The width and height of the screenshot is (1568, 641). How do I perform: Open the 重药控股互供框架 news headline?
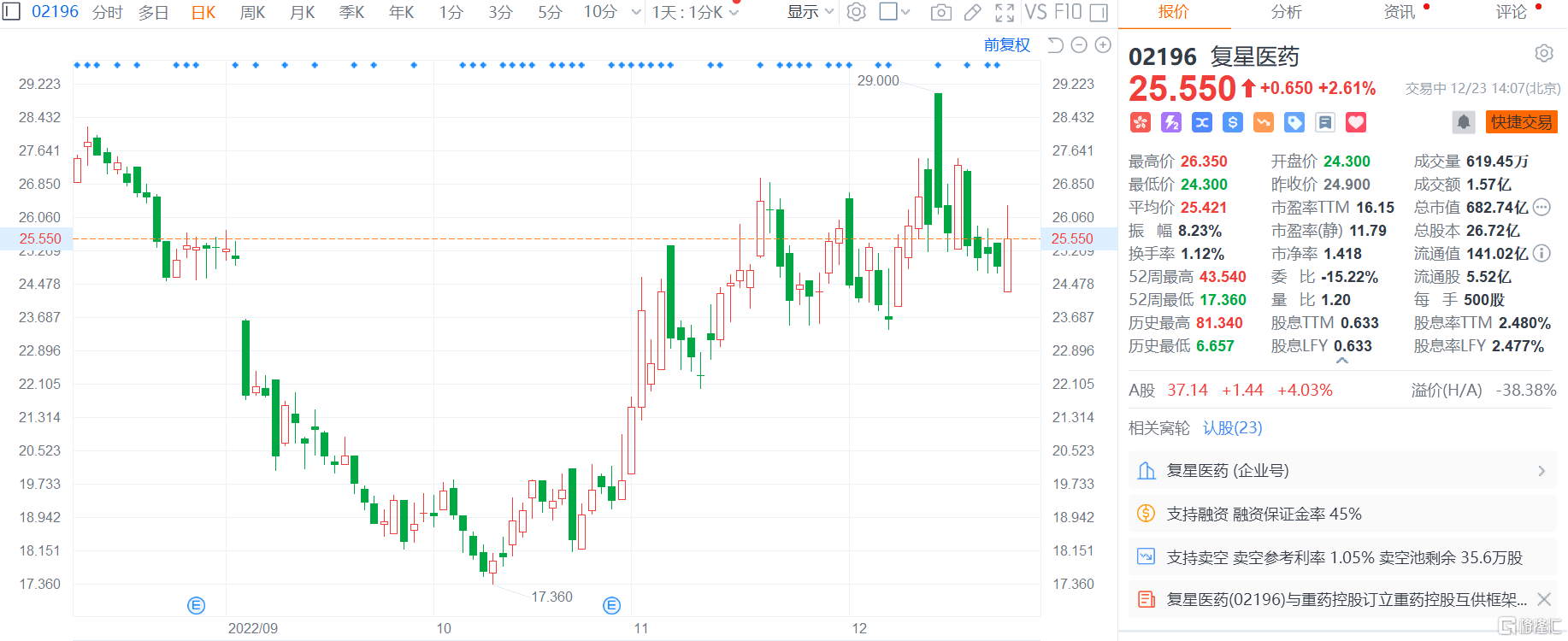coord(1347,599)
